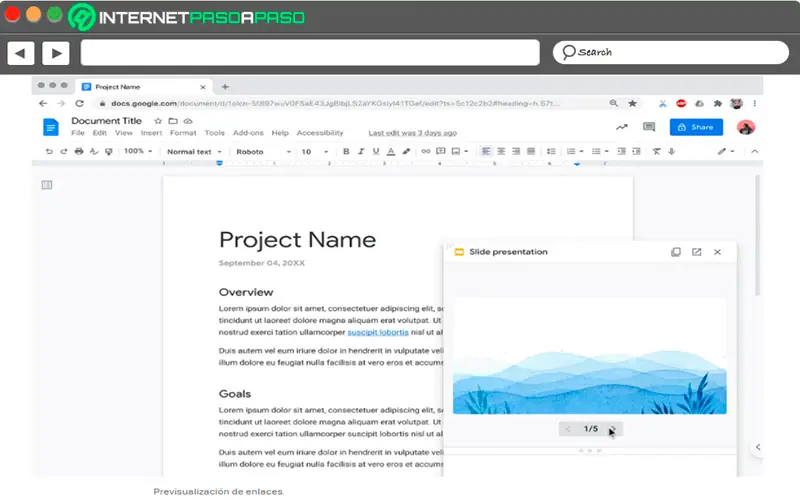Select center align

501,151
